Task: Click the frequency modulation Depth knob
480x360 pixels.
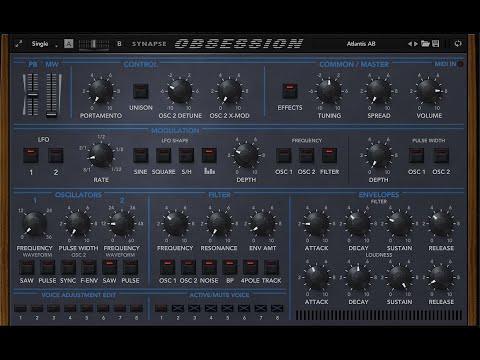Action: [246, 155]
